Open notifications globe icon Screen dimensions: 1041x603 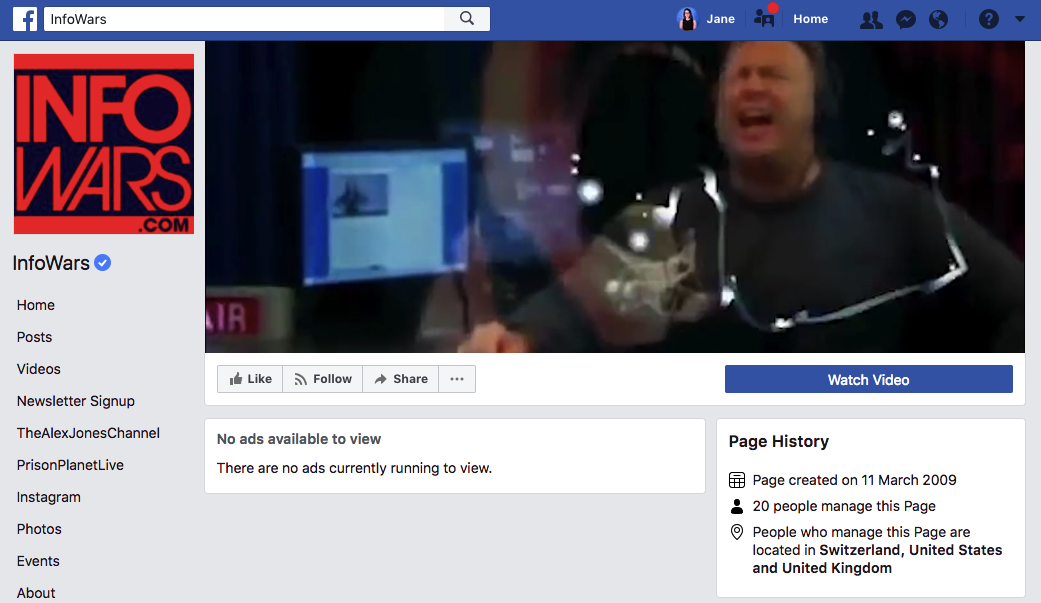click(938, 19)
